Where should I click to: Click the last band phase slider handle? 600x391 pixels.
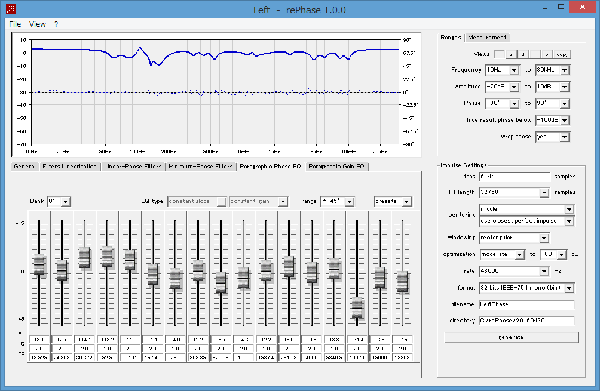(402, 282)
